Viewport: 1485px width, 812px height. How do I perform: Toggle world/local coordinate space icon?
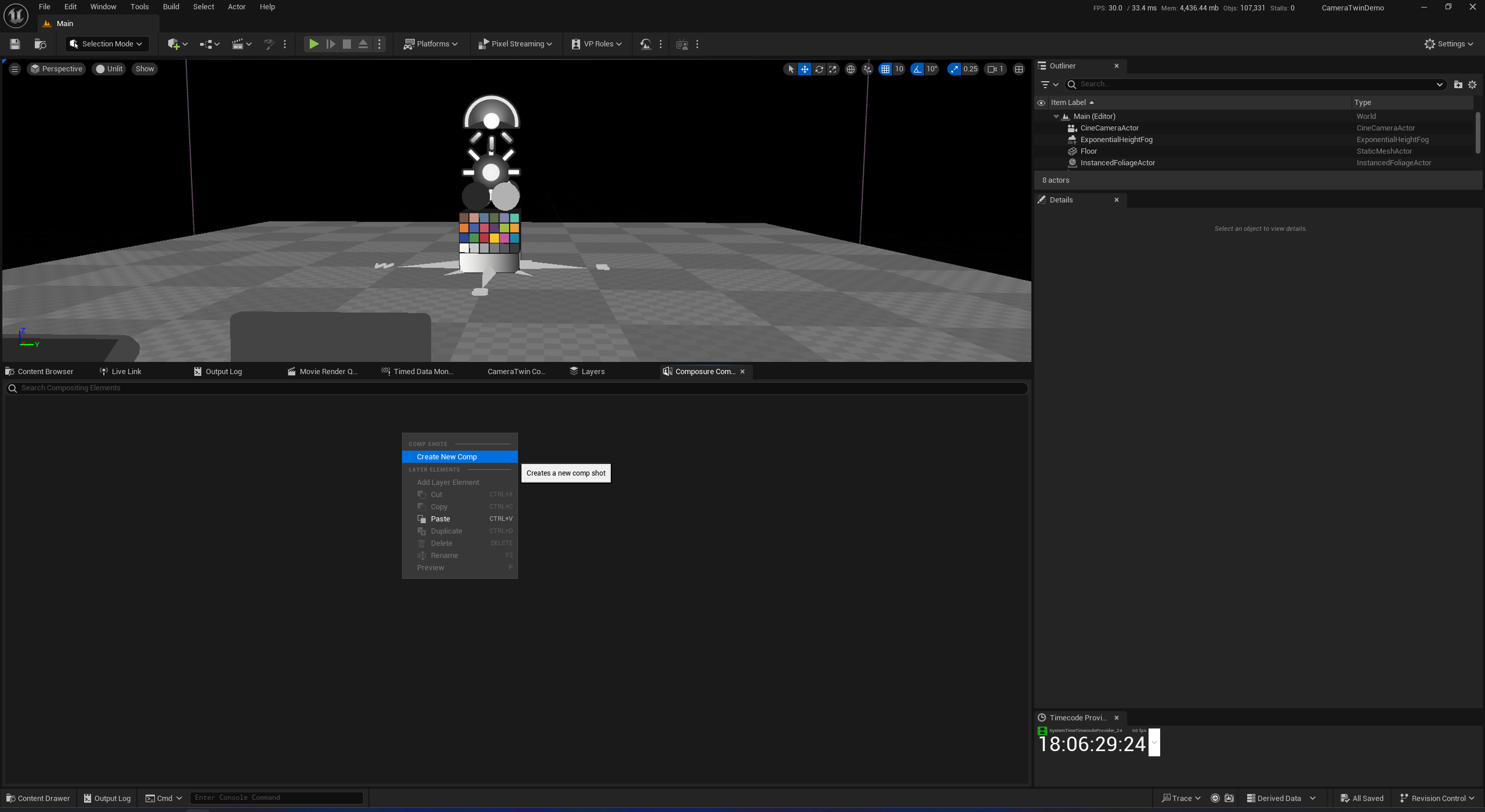point(850,69)
